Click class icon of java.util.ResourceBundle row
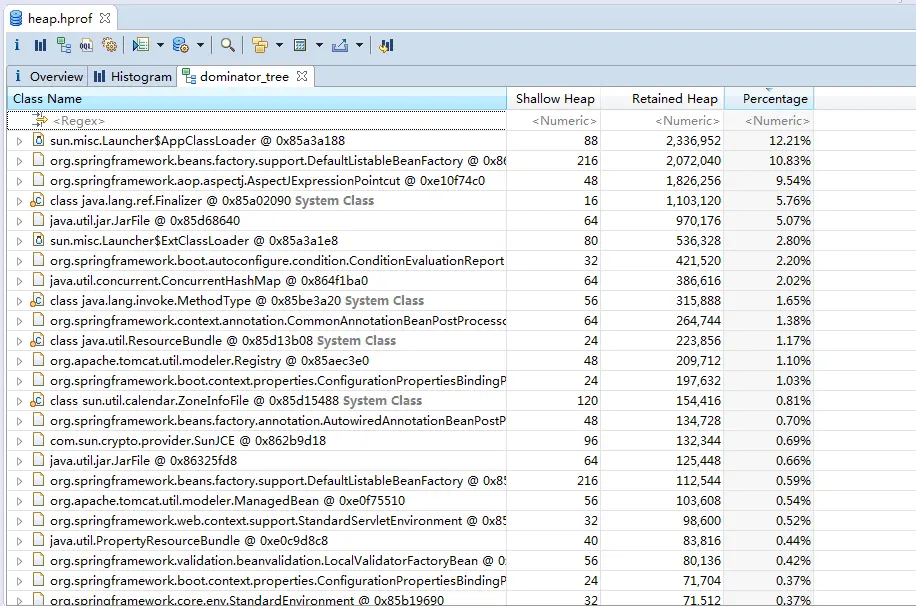 click(37, 340)
